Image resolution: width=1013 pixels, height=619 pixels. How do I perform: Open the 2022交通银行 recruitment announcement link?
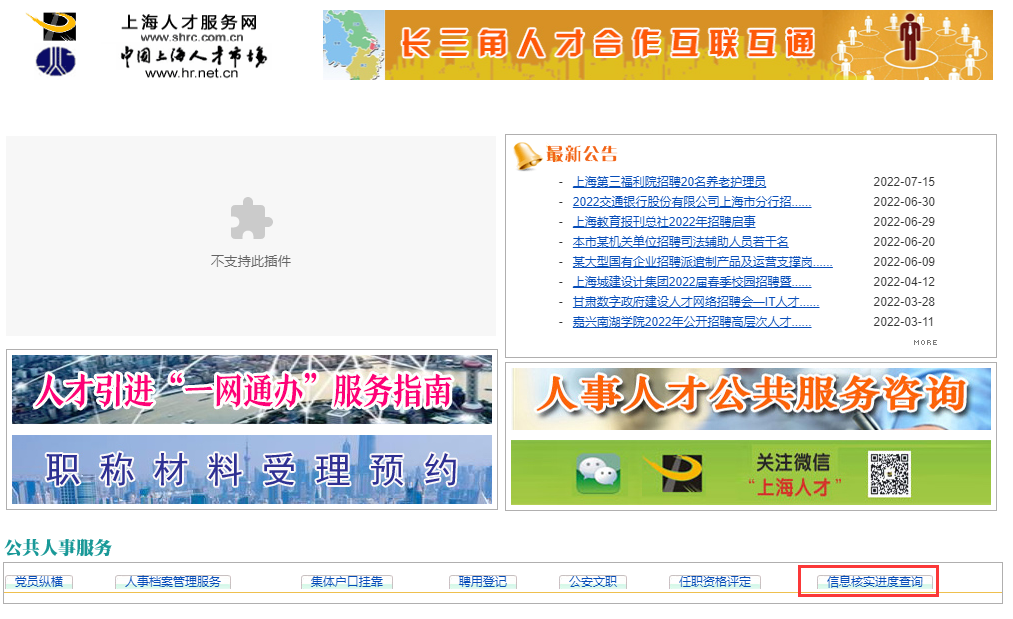tap(692, 202)
